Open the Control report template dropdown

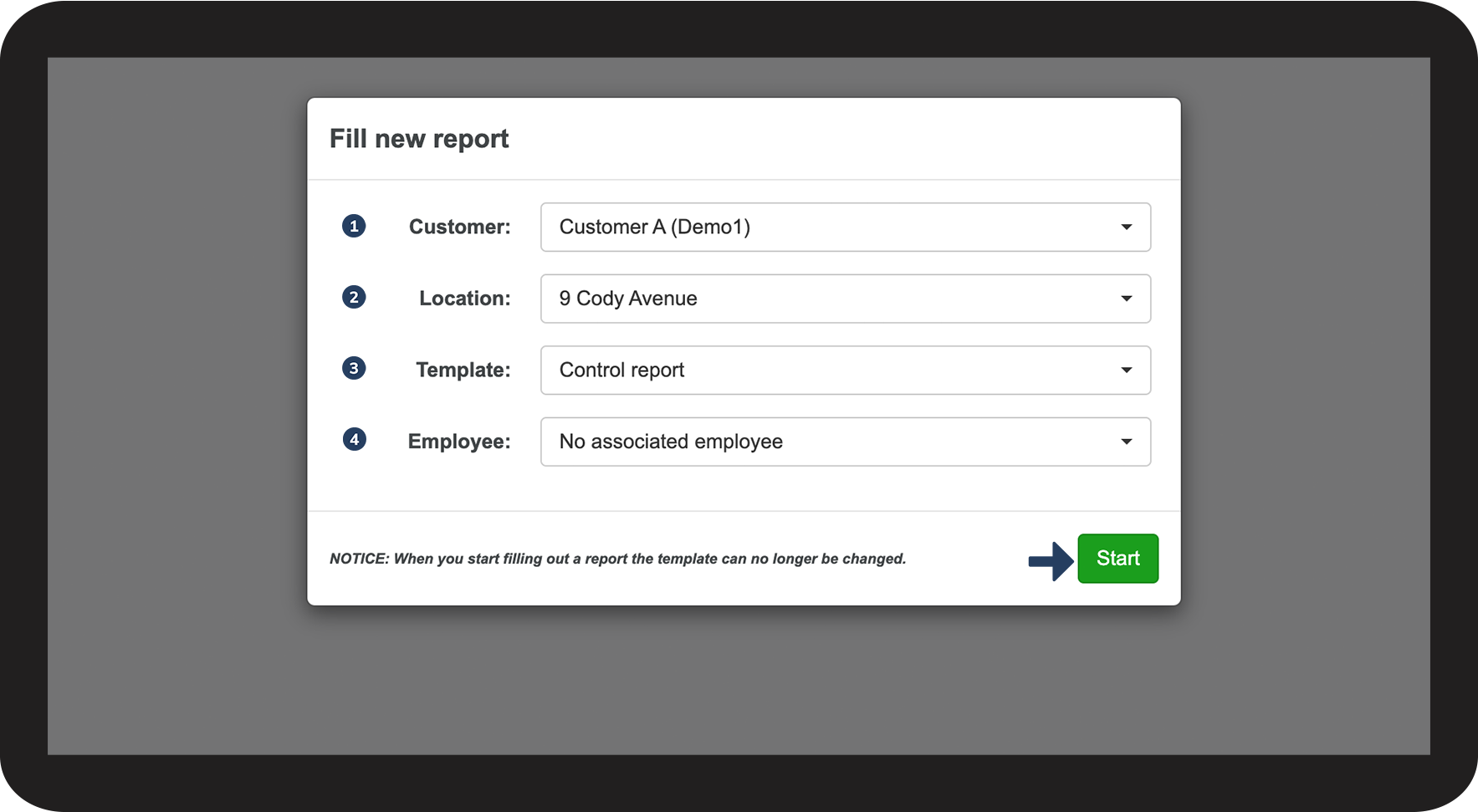coord(845,370)
